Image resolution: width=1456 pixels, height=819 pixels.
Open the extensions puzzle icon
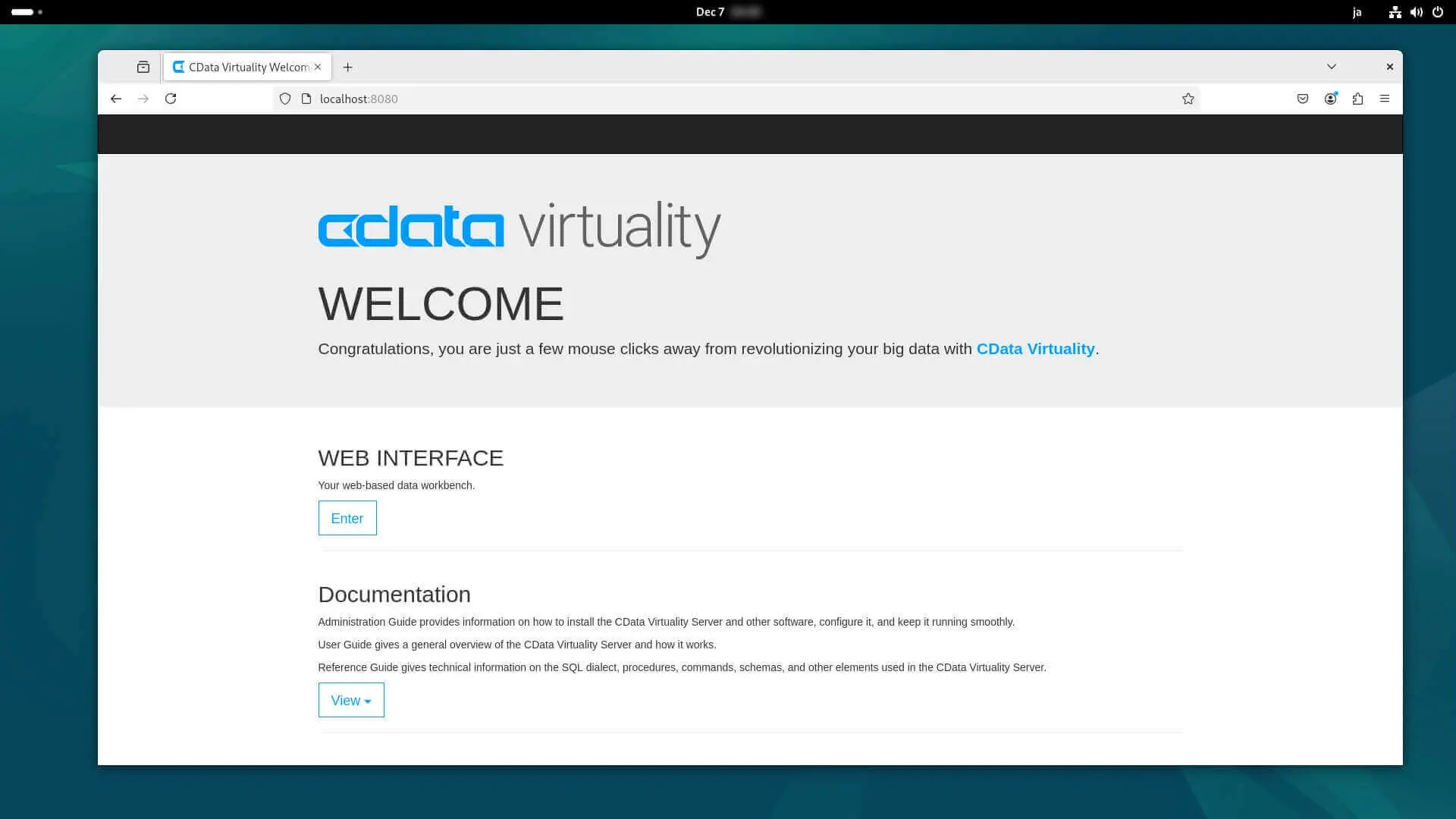click(1357, 99)
